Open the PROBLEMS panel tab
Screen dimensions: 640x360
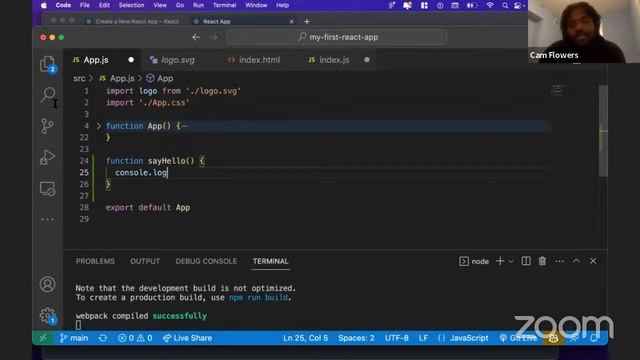(95, 261)
